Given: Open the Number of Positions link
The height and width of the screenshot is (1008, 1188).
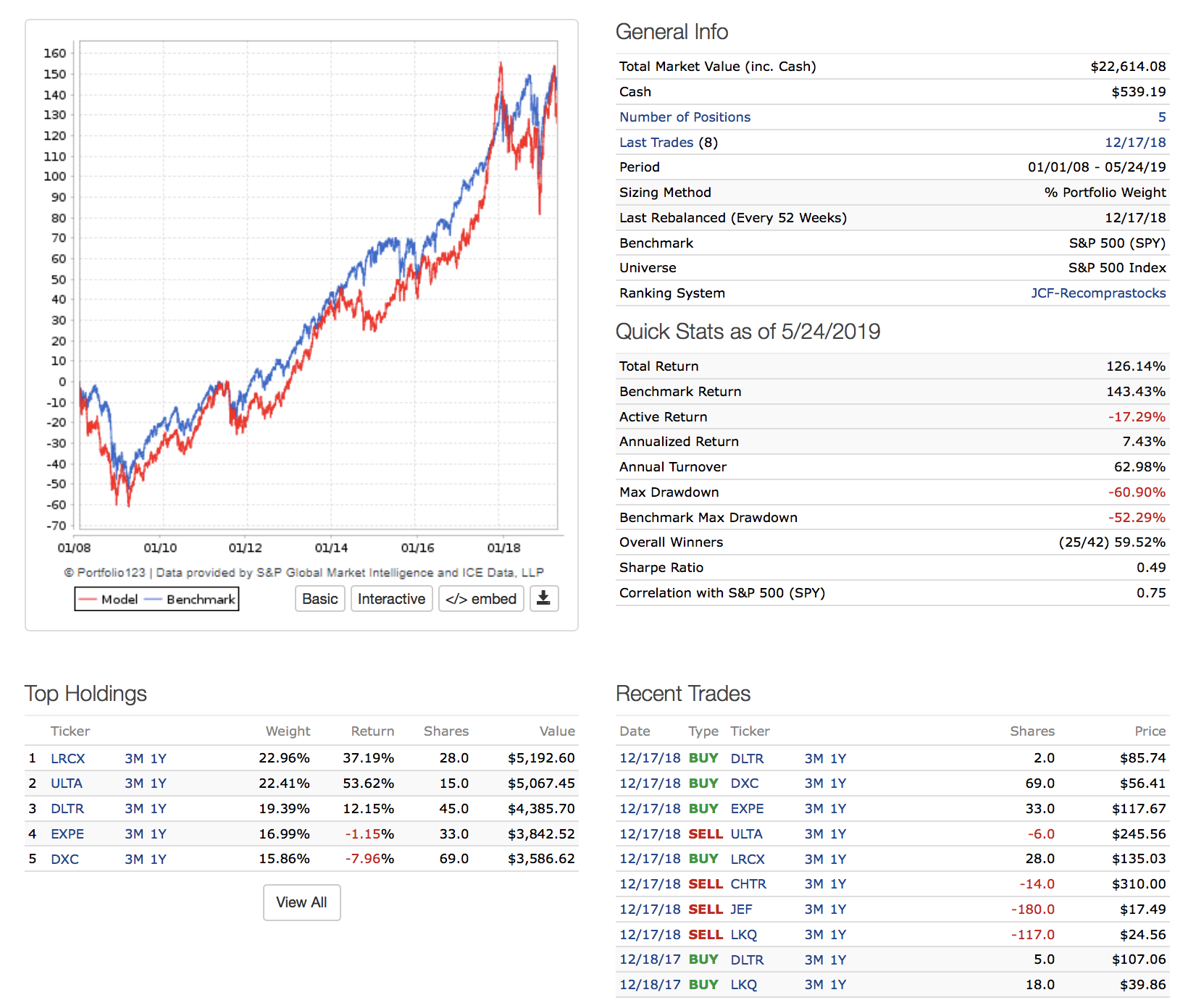Looking at the screenshot, I should [x=685, y=117].
